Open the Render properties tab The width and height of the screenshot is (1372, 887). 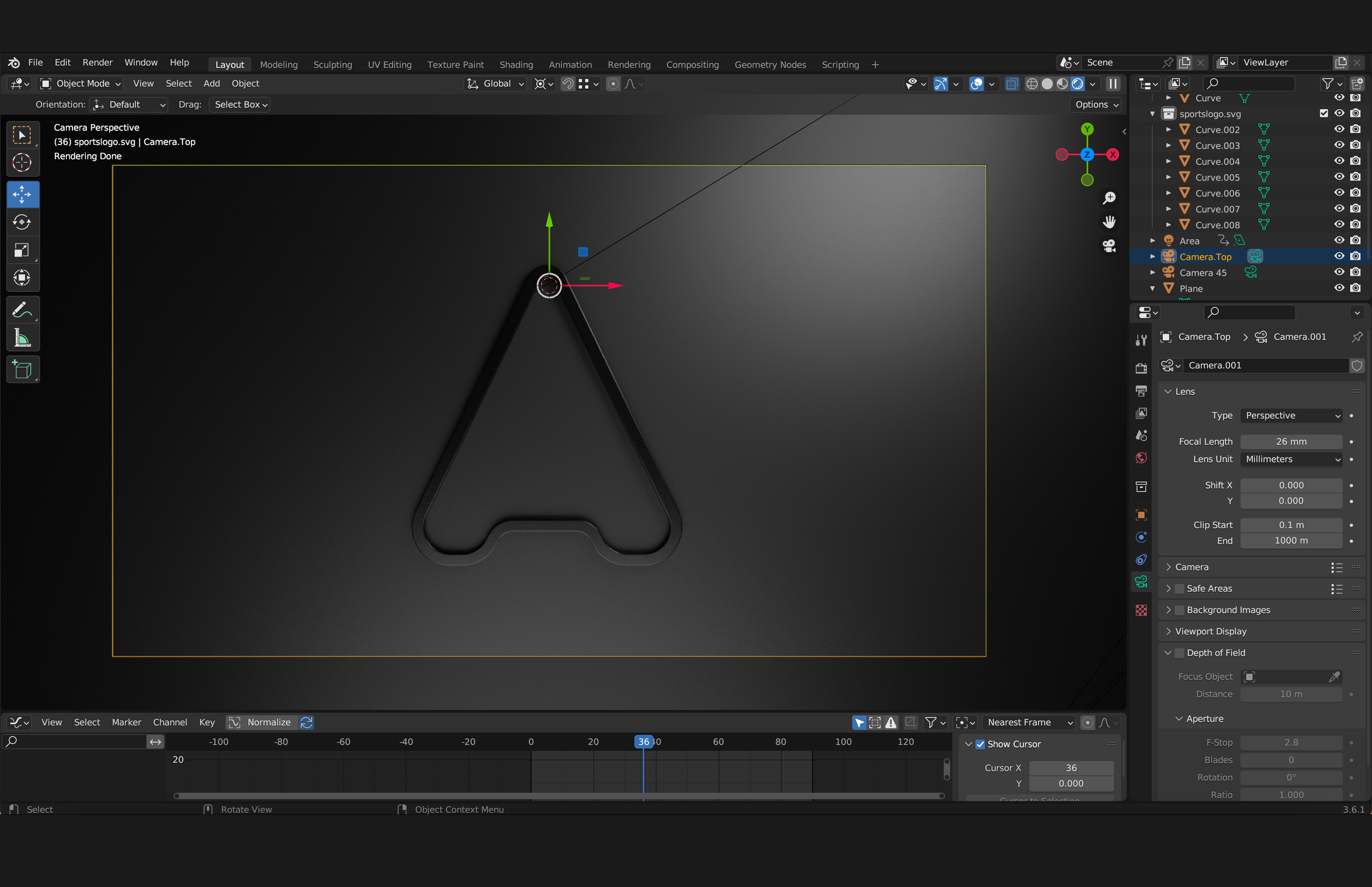tap(1141, 369)
